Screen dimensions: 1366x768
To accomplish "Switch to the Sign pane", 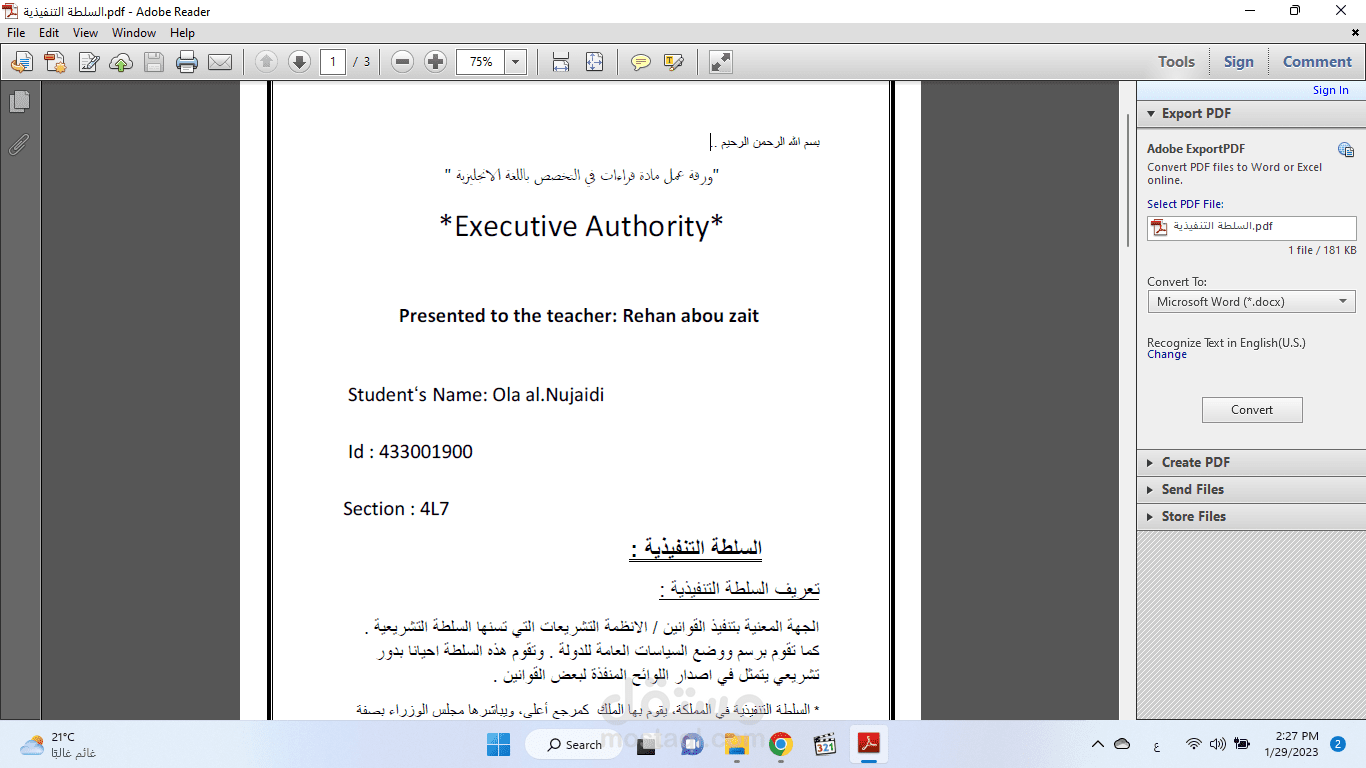I will [1238, 62].
